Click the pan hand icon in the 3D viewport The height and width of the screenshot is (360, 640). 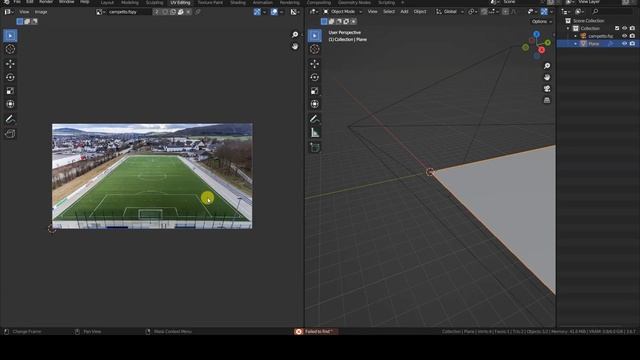coord(547,77)
